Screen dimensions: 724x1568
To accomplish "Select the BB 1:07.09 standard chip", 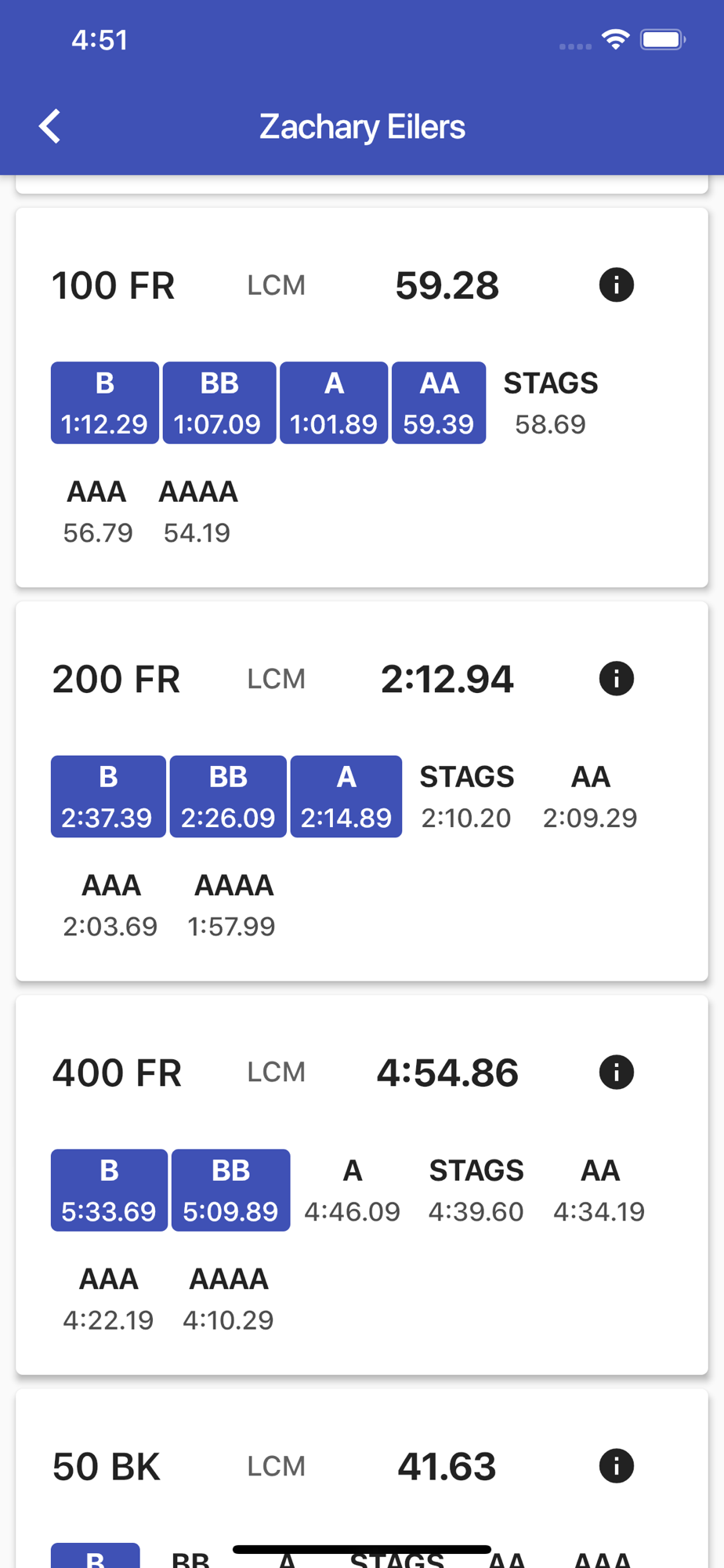I will (219, 403).
